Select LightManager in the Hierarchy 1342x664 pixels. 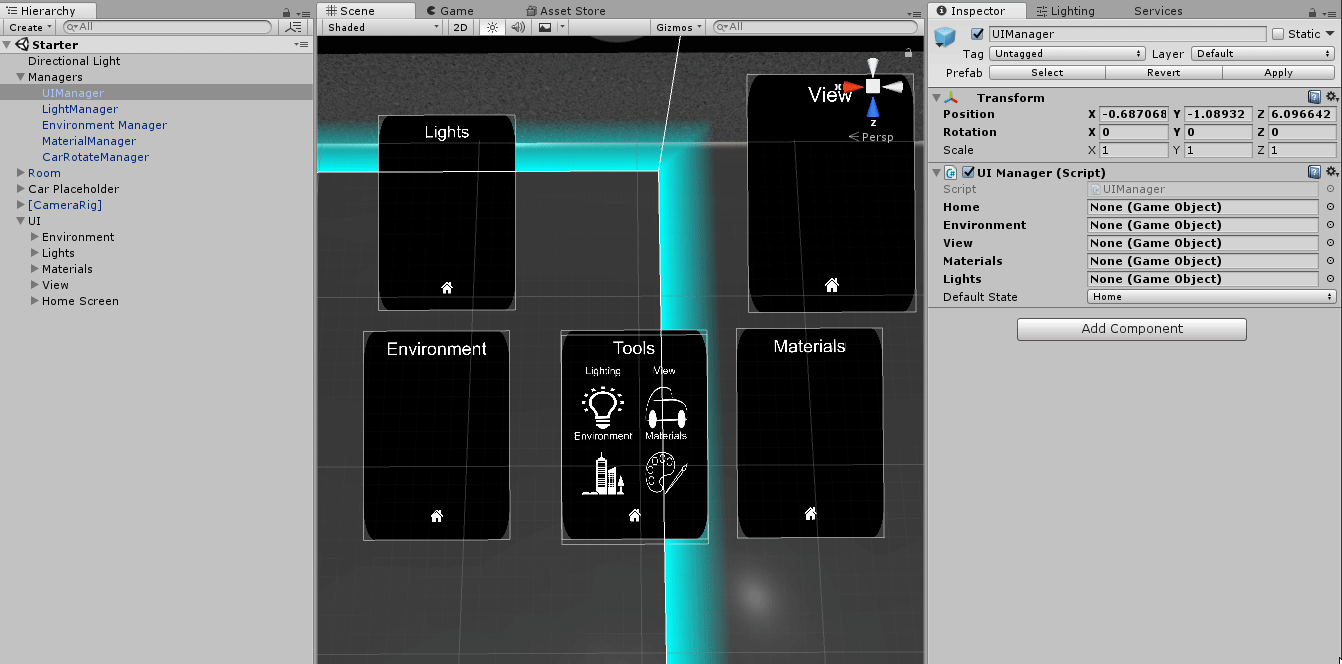point(80,109)
